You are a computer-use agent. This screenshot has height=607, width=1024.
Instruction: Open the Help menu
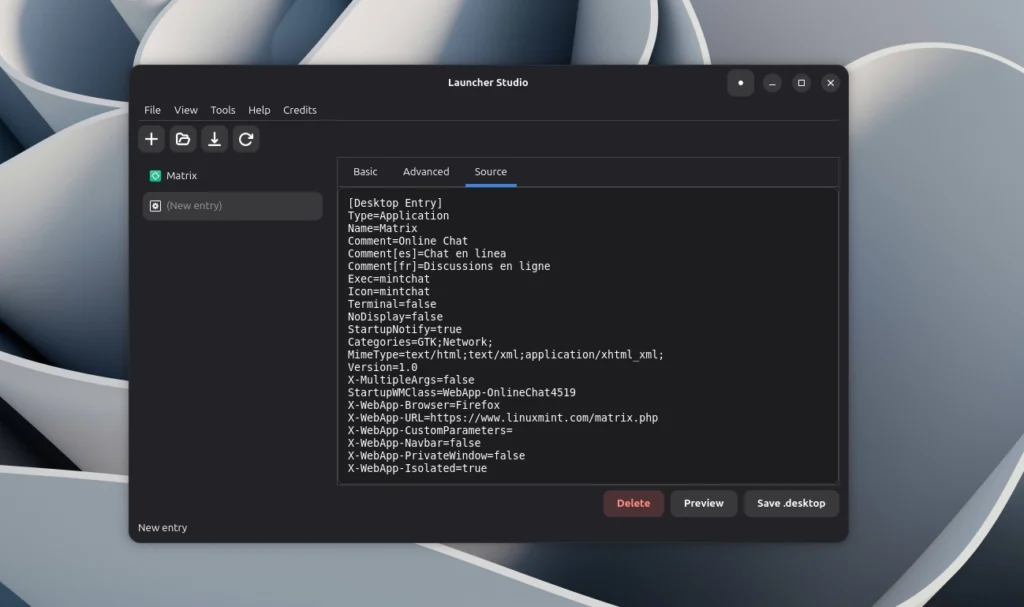[259, 110]
